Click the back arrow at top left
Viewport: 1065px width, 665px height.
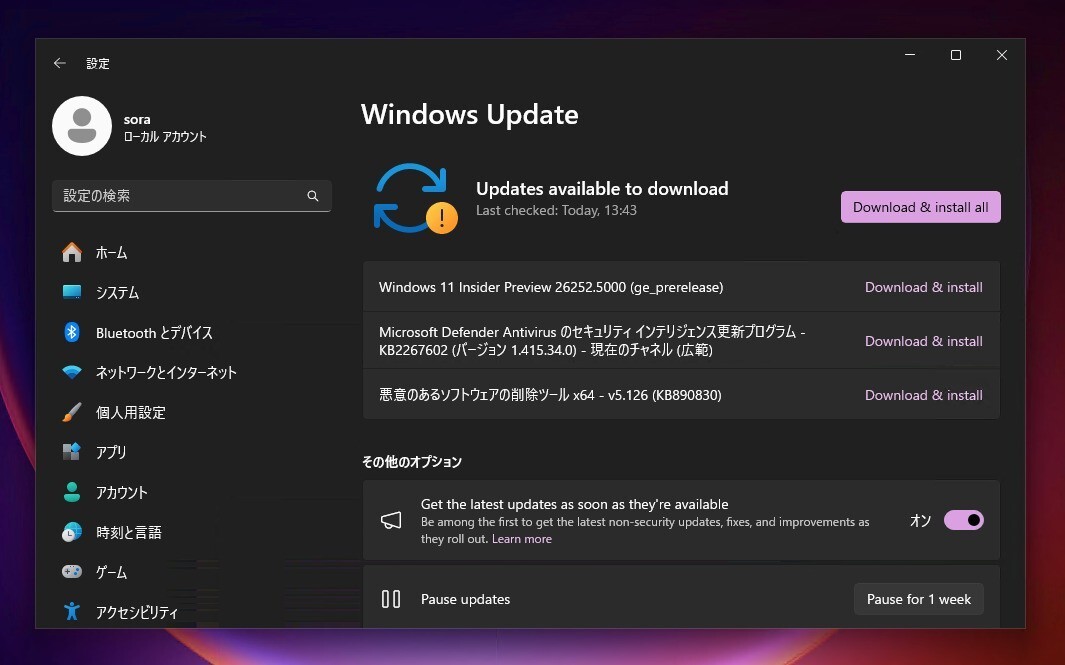(x=59, y=62)
